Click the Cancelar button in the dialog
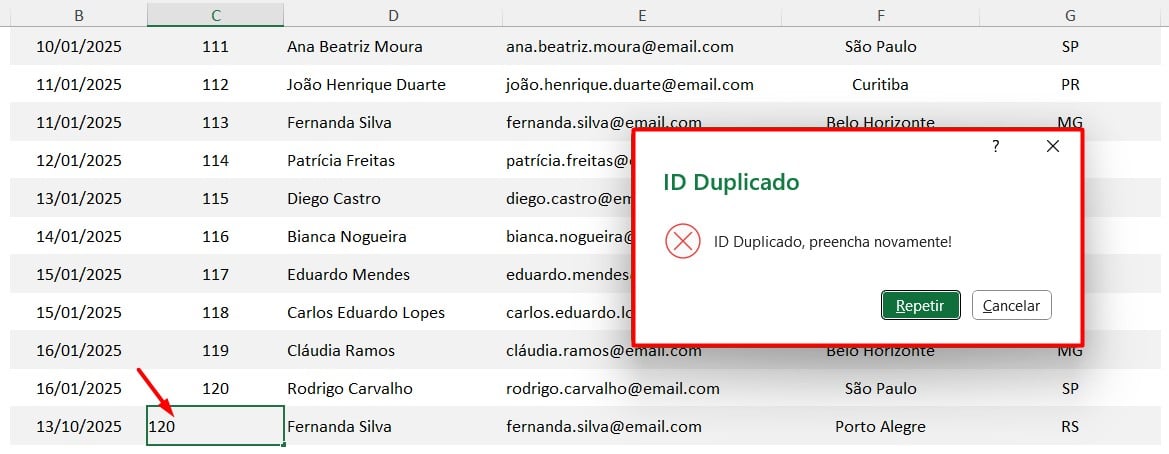Screen dimensions: 1169x454 tap(1011, 305)
